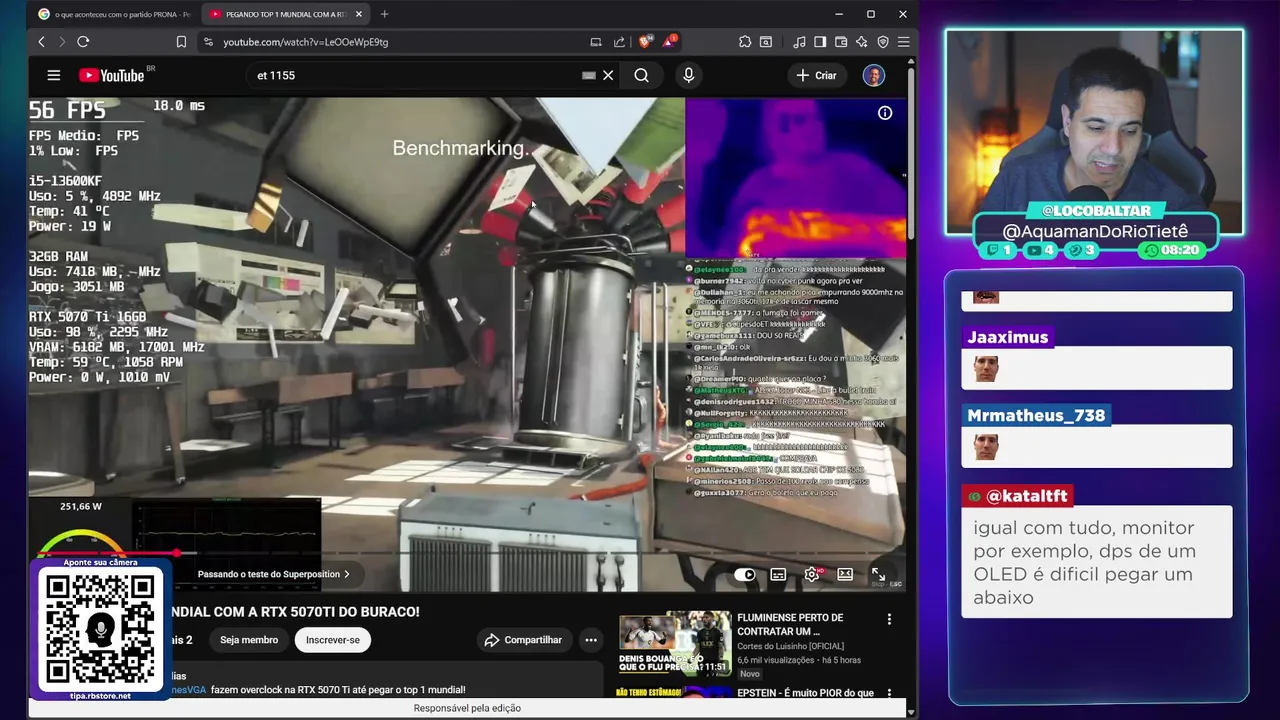This screenshot has height=720, width=1280.
Task: Clear the YouTube search box text
Action: click(x=608, y=75)
